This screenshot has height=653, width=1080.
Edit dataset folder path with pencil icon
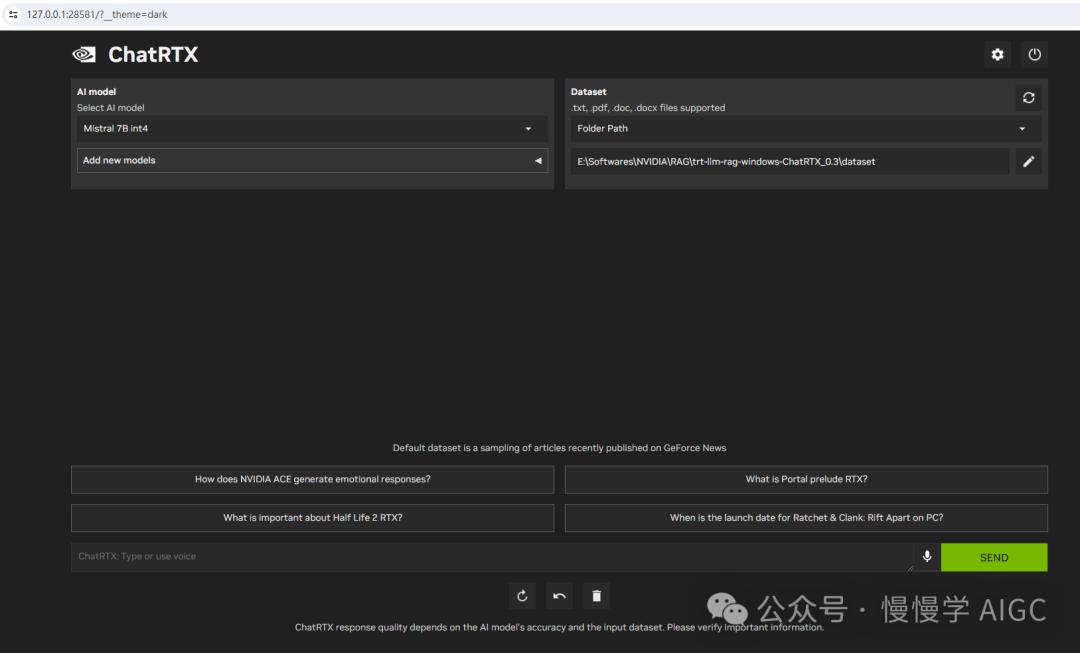click(1028, 161)
